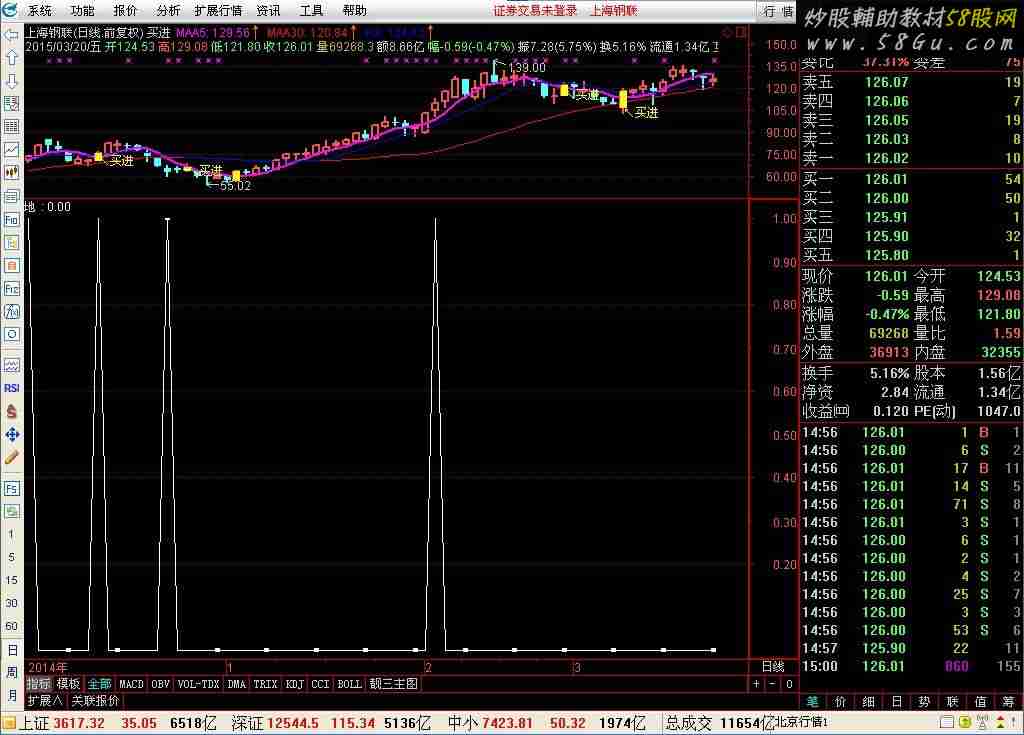Click the FS icon in left toolbar

click(x=11, y=488)
